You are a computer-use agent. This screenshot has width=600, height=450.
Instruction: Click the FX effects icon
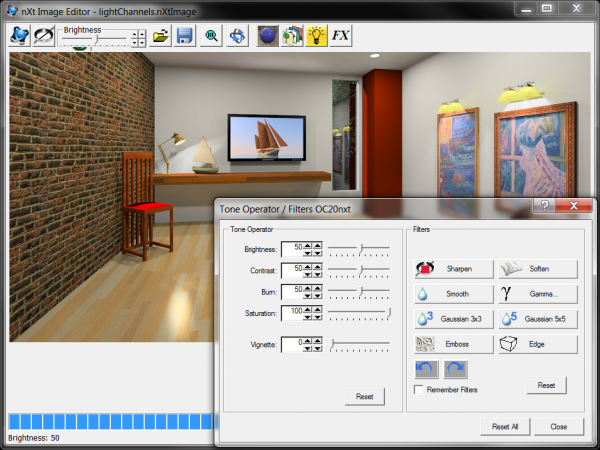point(341,36)
